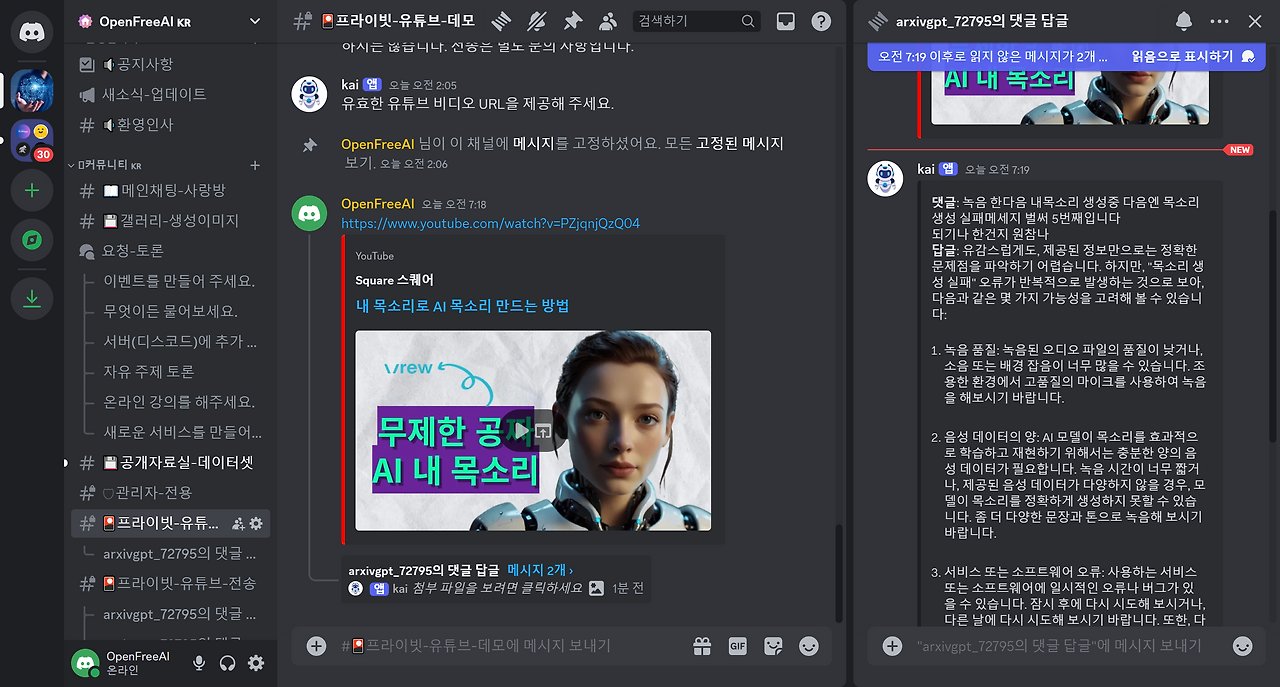Open the help question-mark icon

pos(821,20)
